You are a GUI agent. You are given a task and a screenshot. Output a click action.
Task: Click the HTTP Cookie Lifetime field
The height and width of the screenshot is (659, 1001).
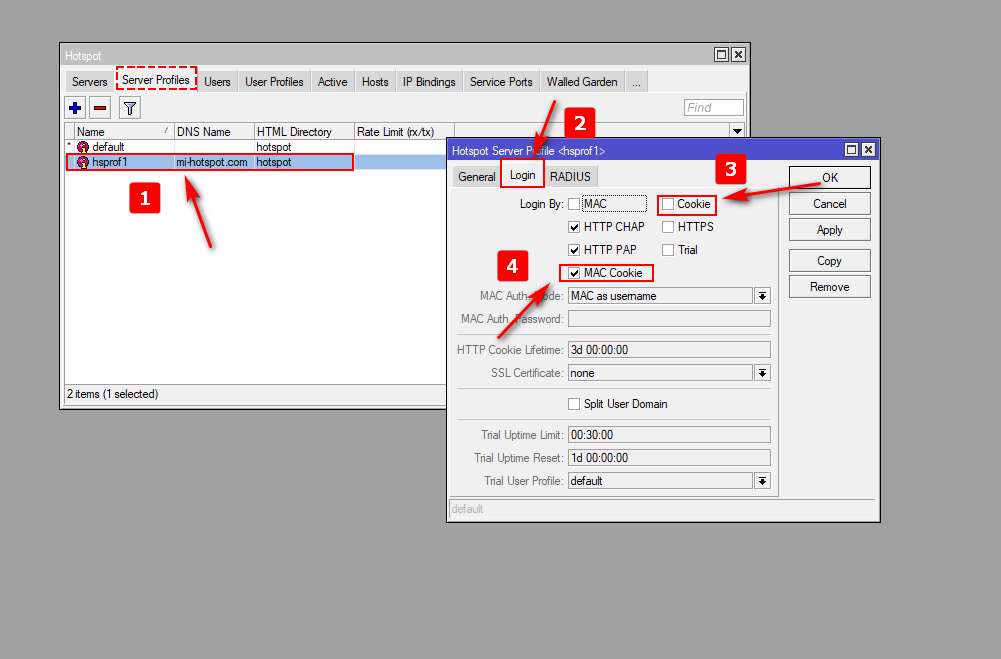point(668,350)
